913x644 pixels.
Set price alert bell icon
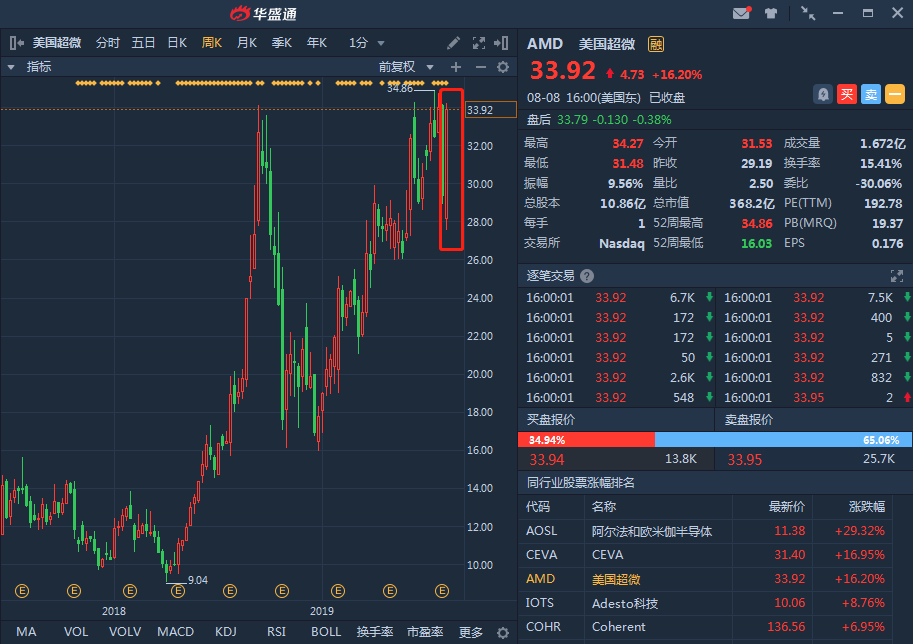tap(823, 94)
